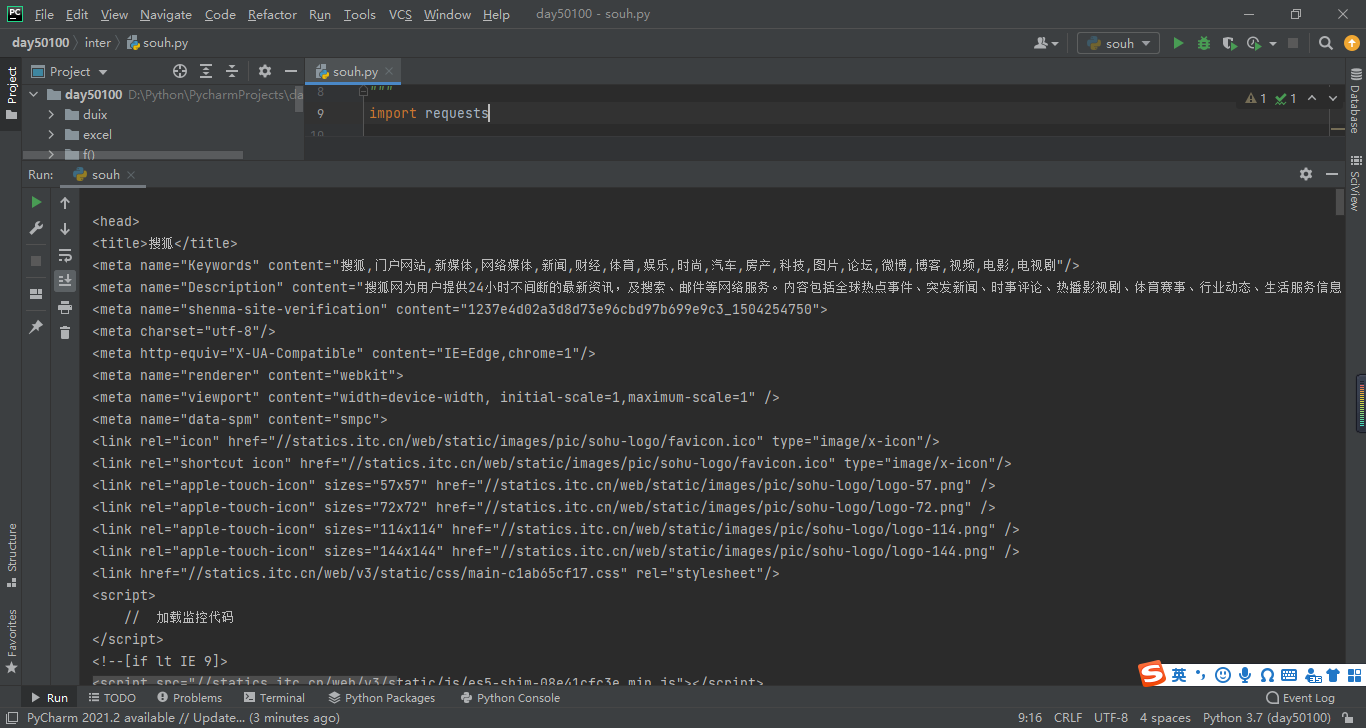Collapse all in Project panel
The image size is (1366, 728).
pos(232,71)
